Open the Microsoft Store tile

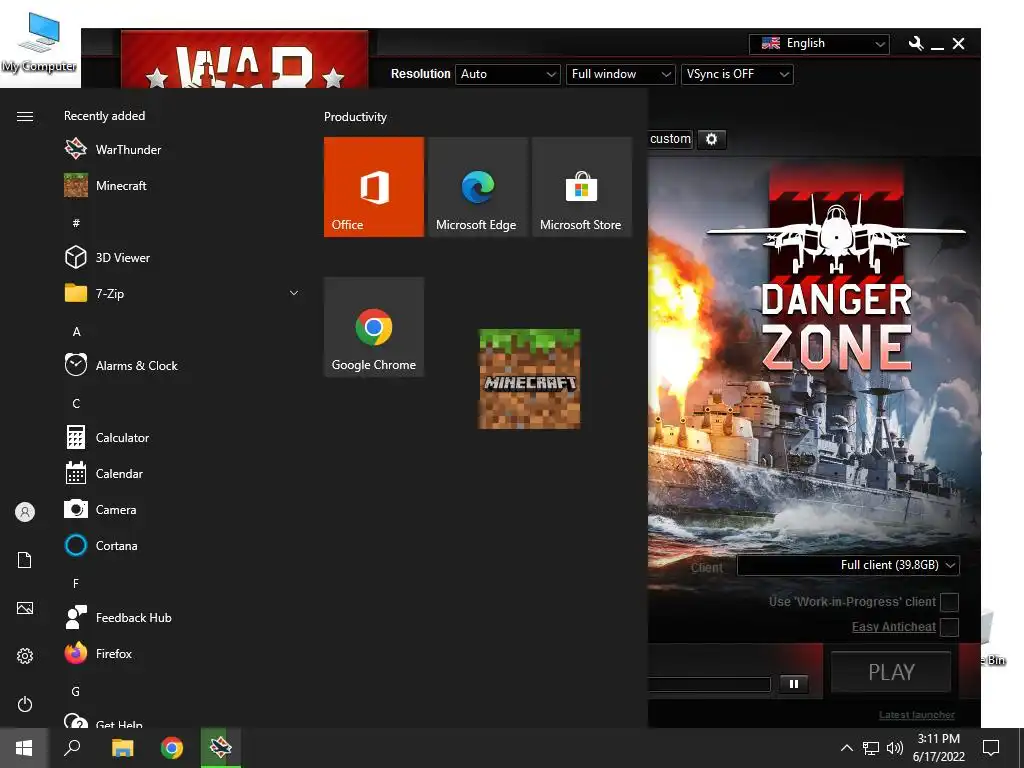coord(581,187)
